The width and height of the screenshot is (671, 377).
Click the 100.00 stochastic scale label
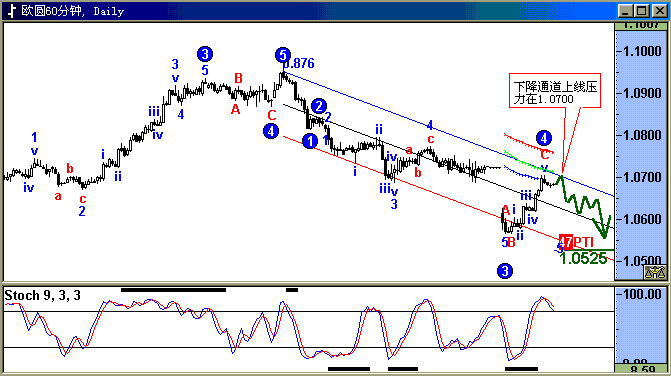tap(642, 294)
